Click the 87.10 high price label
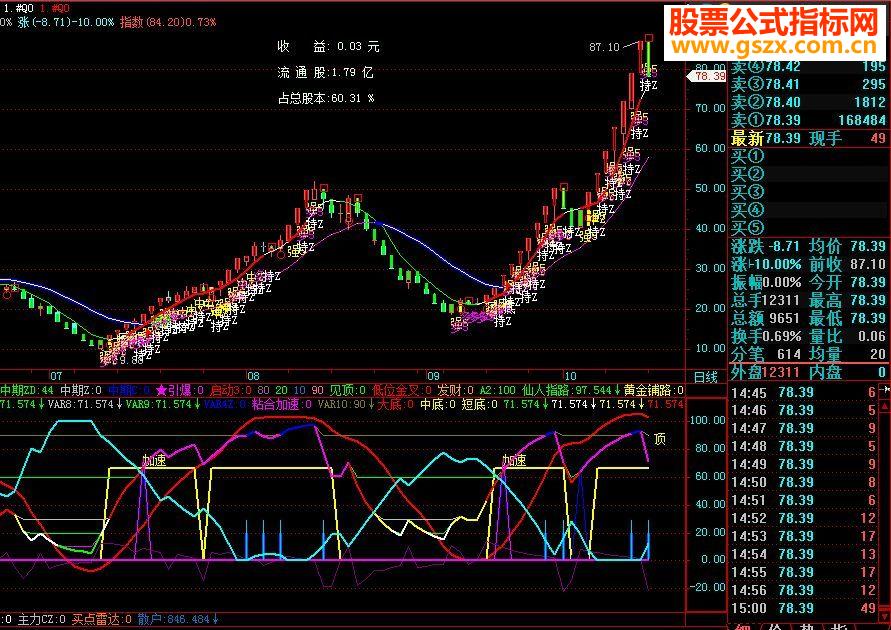The height and width of the screenshot is (630, 891). tap(605, 47)
